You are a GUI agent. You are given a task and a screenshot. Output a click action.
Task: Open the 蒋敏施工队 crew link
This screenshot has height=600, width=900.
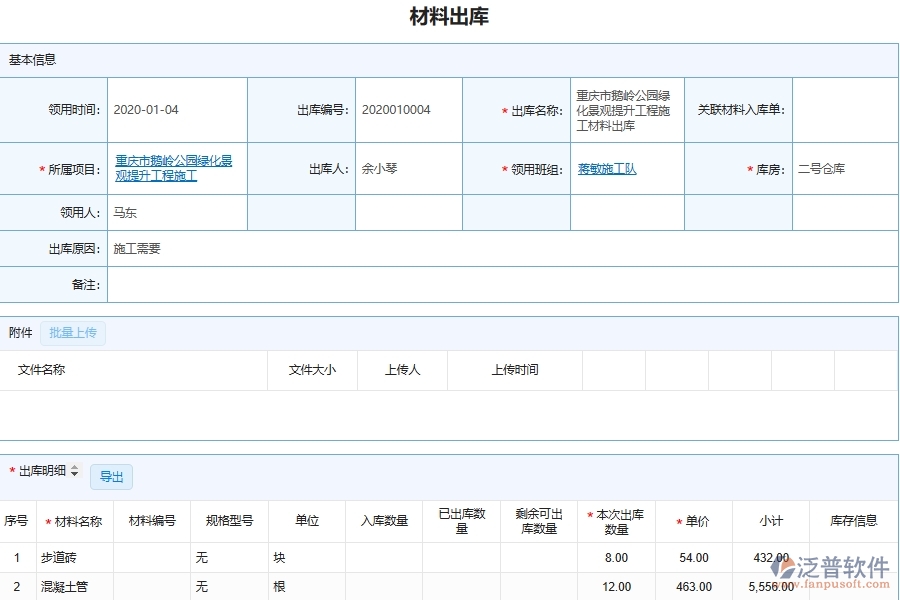pos(606,168)
